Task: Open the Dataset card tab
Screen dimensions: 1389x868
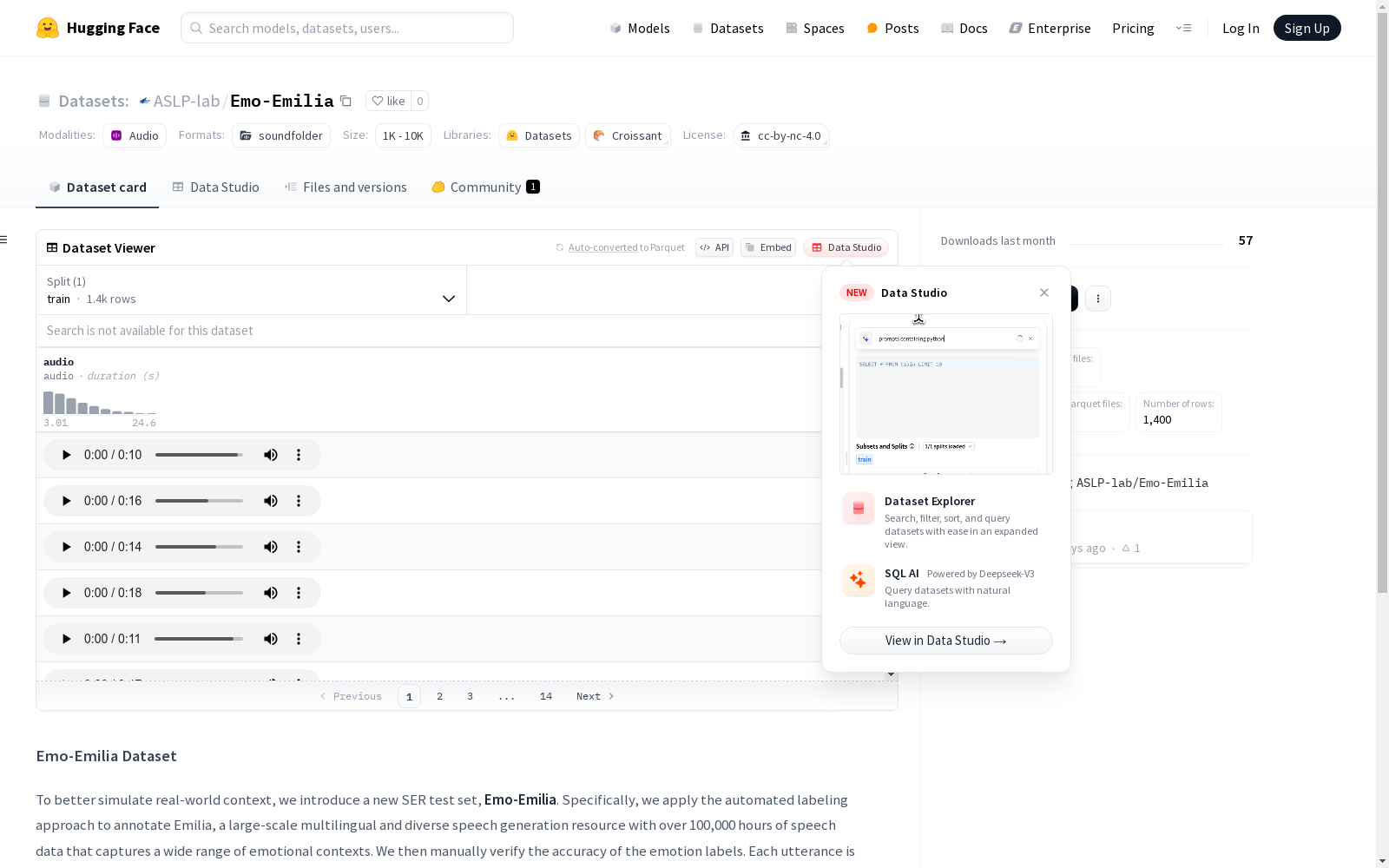Action: click(97, 187)
